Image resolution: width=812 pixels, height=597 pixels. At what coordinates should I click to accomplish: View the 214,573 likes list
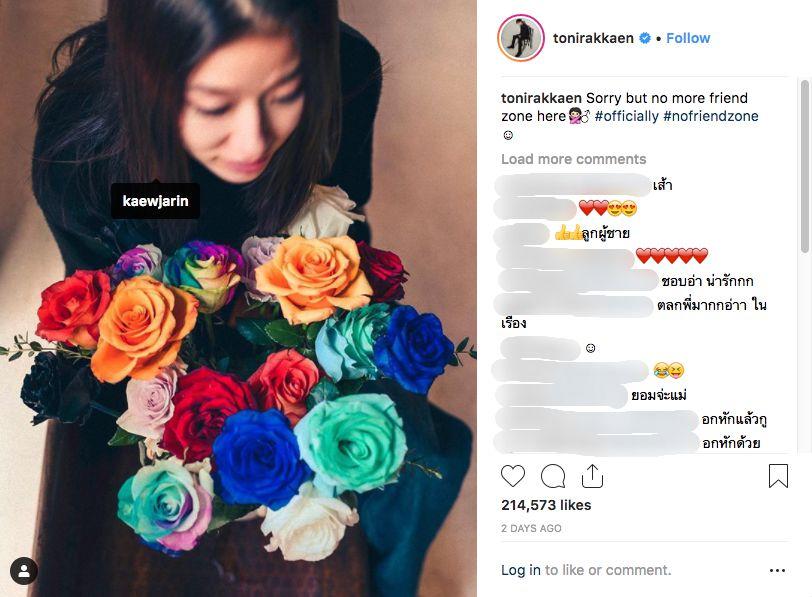[546, 505]
